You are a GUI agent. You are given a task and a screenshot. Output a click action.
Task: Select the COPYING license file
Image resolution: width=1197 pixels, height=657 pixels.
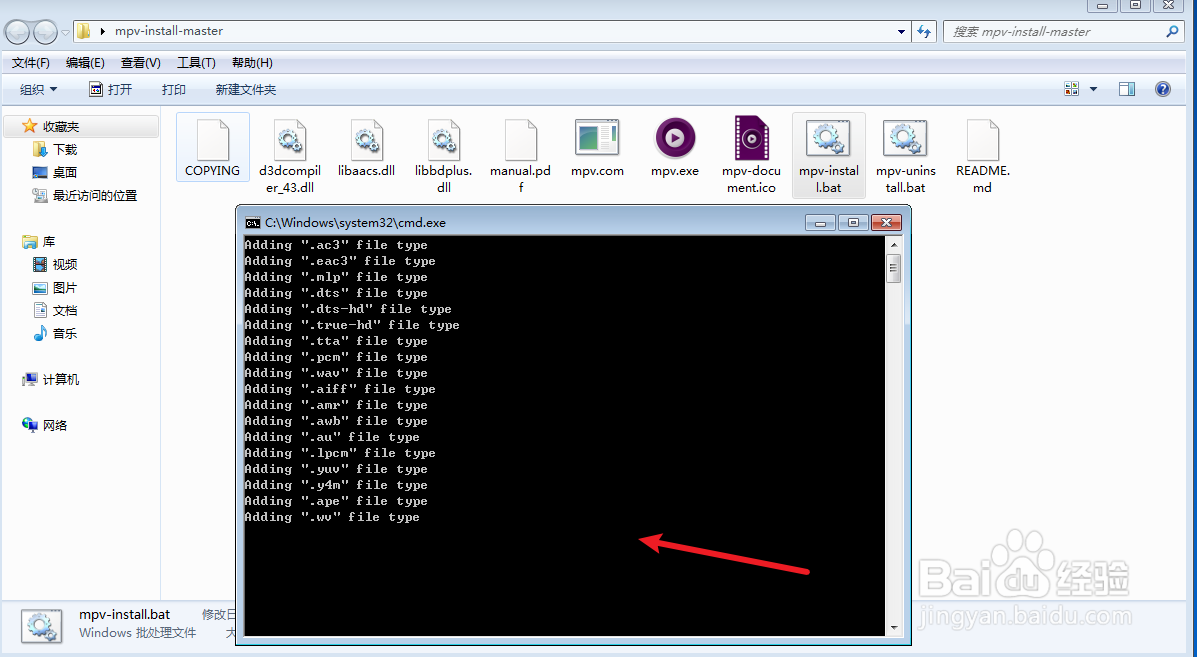[212, 138]
